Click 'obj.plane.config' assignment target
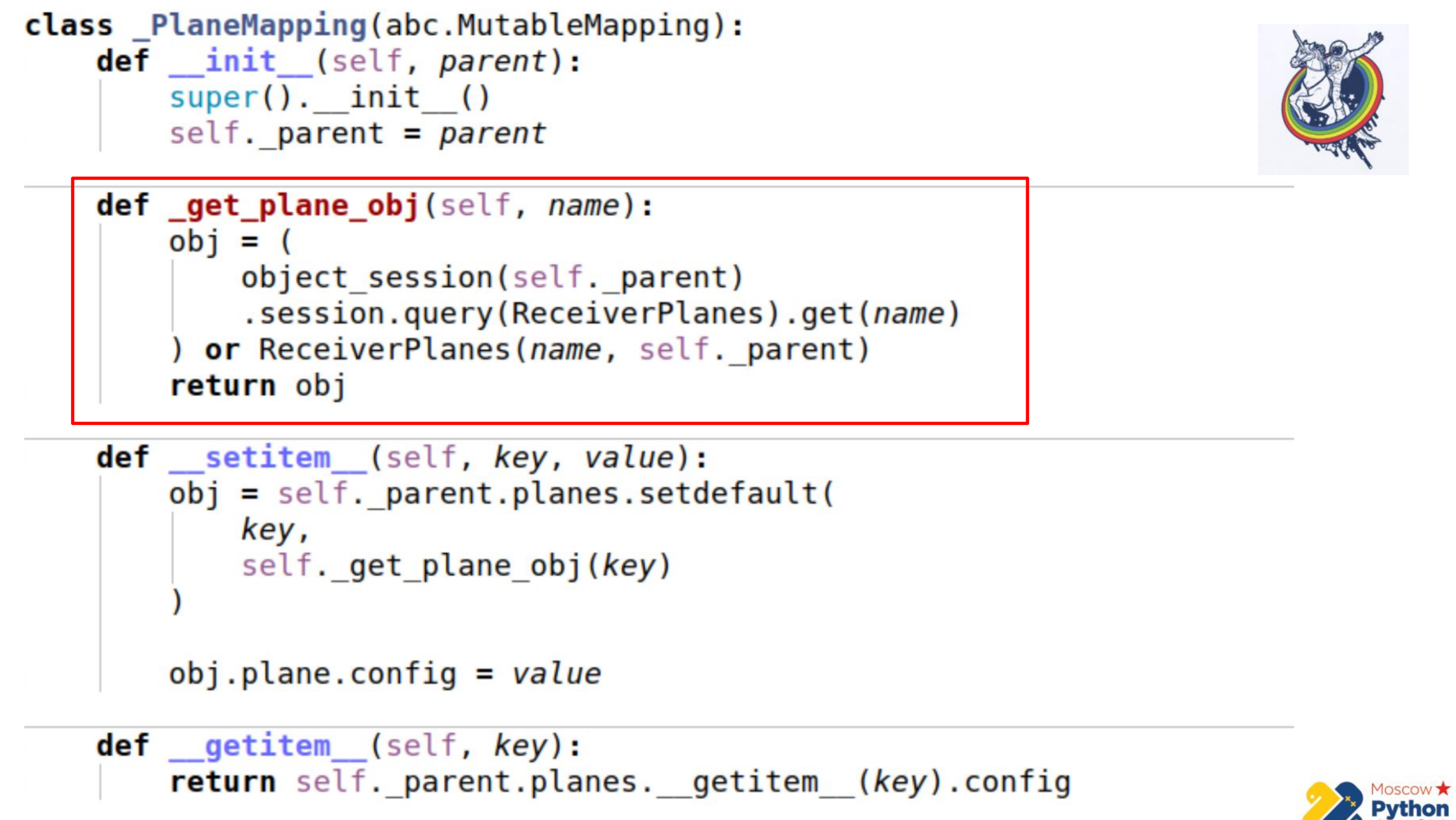The height and width of the screenshot is (820, 1456). coord(312,674)
